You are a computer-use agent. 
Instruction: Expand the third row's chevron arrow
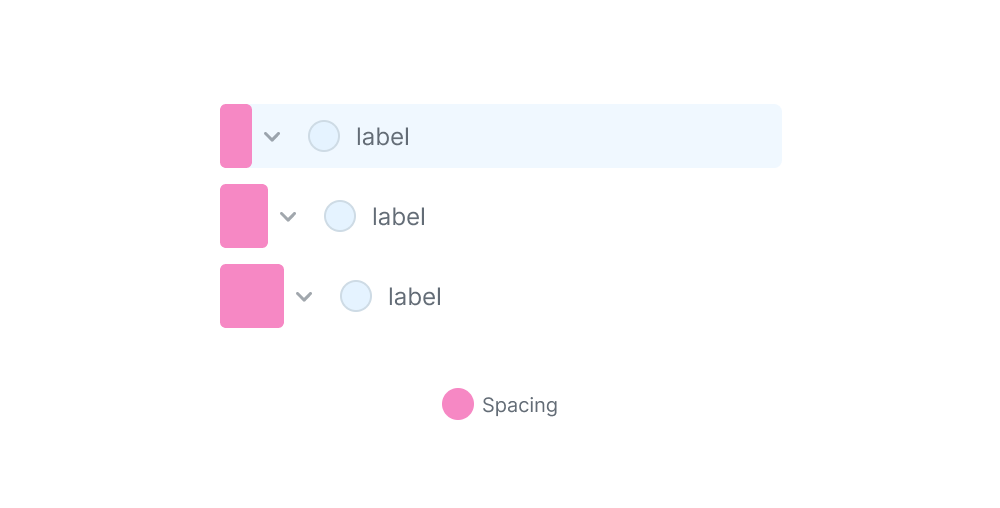pos(305,296)
